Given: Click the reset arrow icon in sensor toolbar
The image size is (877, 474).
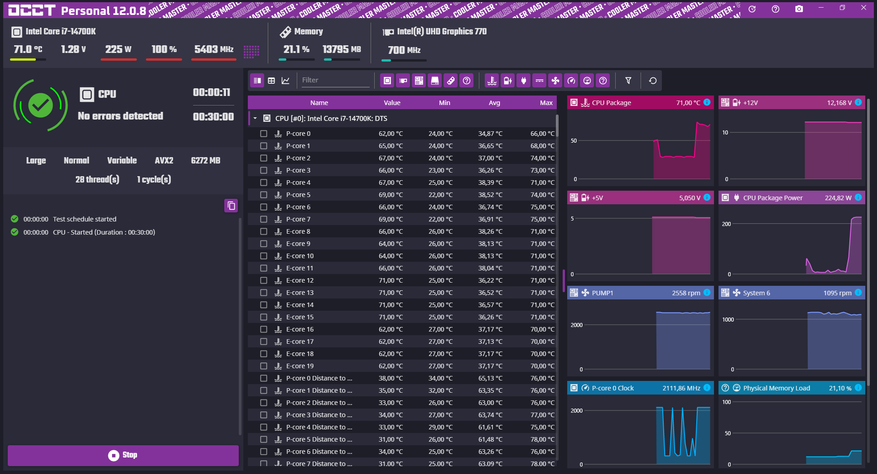Looking at the screenshot, I should [x=653, y=80].
